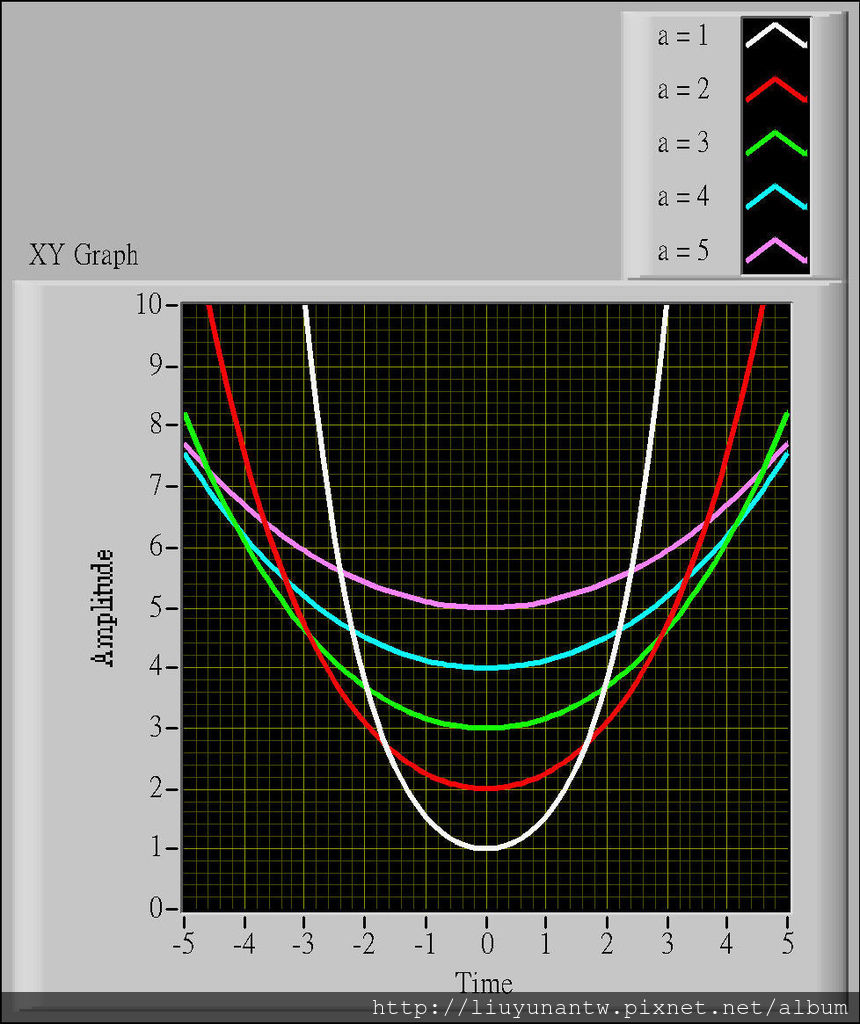Click the X-axis maximum value 5
Image resolution: width=860 pixels, height=1024 pixels.
tap(788, 944)
